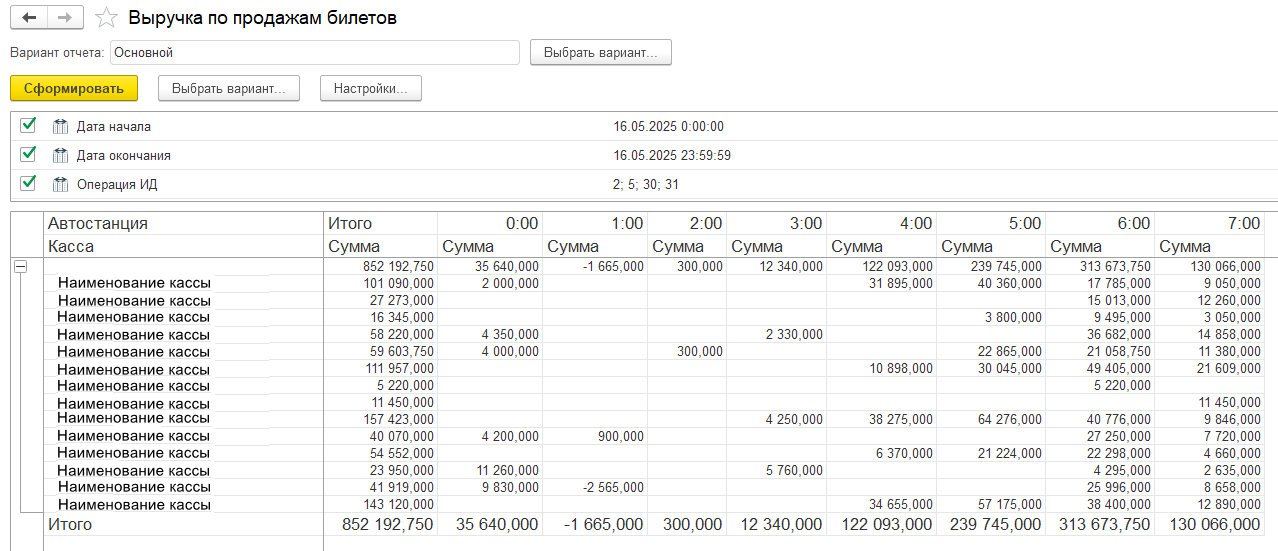Toggle the Дата окончания checkbox
The height and width of the screenshot is (551, 1278).
pyautogui.click(x=28, y=155)
